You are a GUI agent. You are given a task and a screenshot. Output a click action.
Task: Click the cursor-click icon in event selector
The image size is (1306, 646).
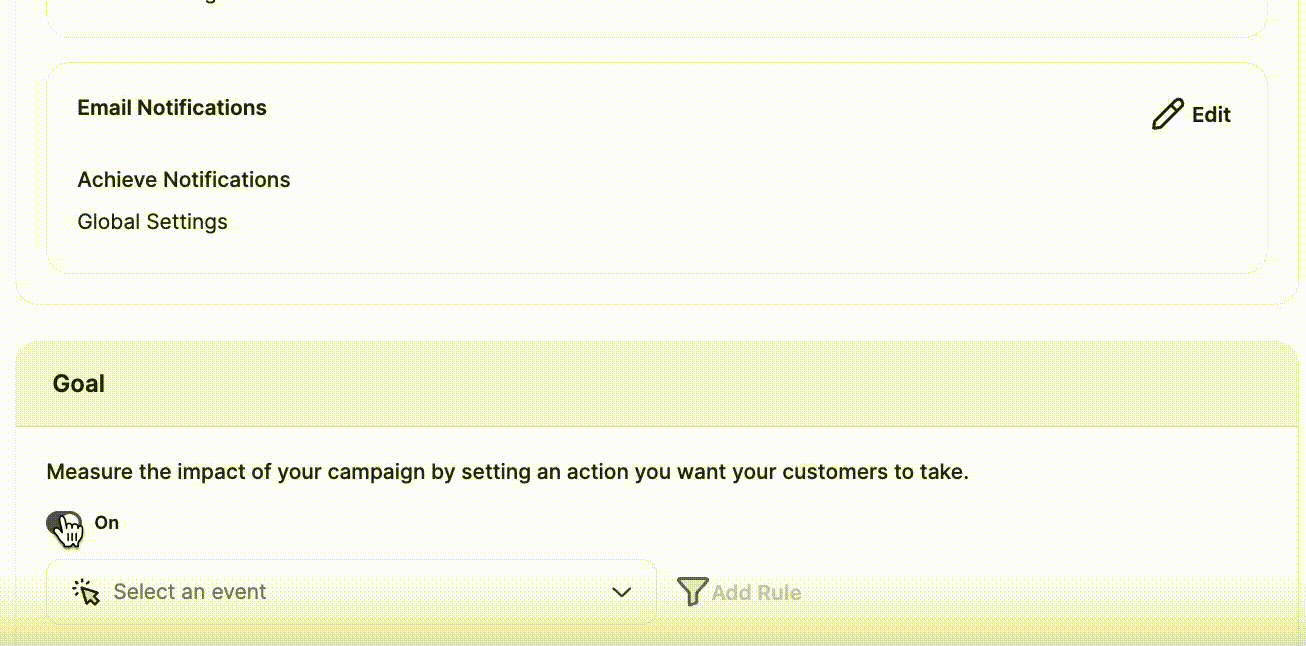click(87, 592)
